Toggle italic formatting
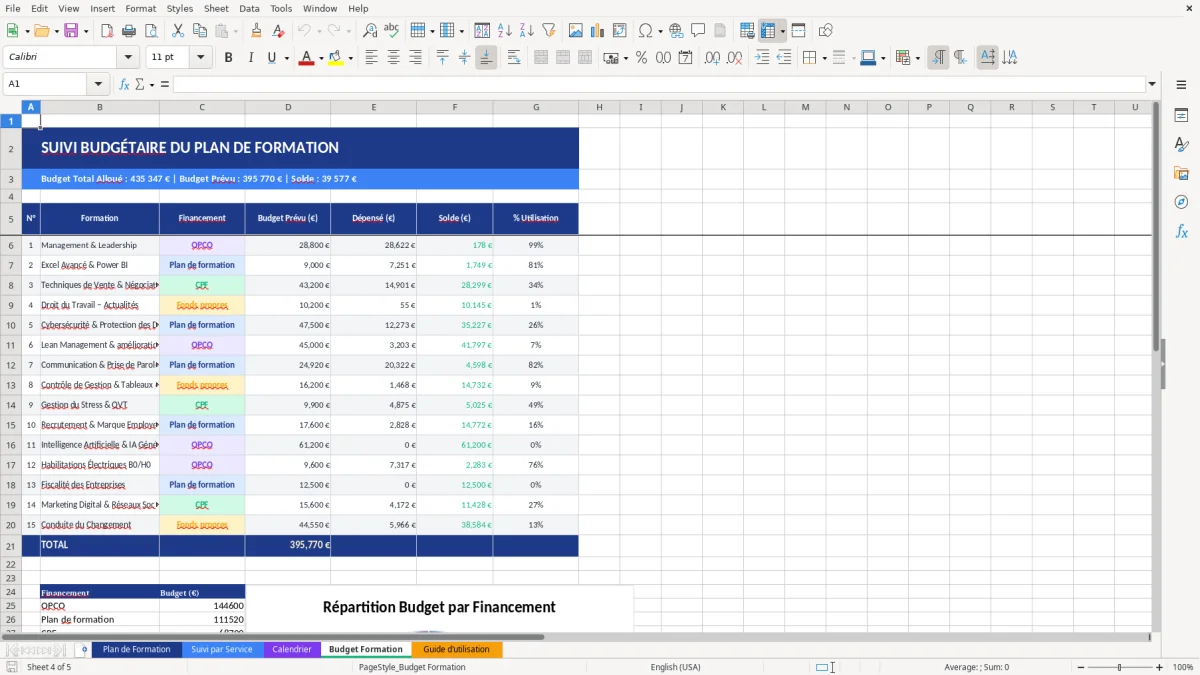The height and width of the screenshot is (675, 1200). [x=250, y=57]
